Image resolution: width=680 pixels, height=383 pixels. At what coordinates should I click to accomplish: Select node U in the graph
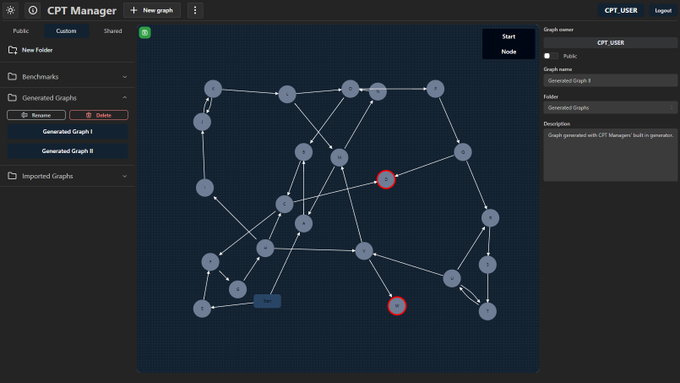pyautogui.click(x=452, y=278)
